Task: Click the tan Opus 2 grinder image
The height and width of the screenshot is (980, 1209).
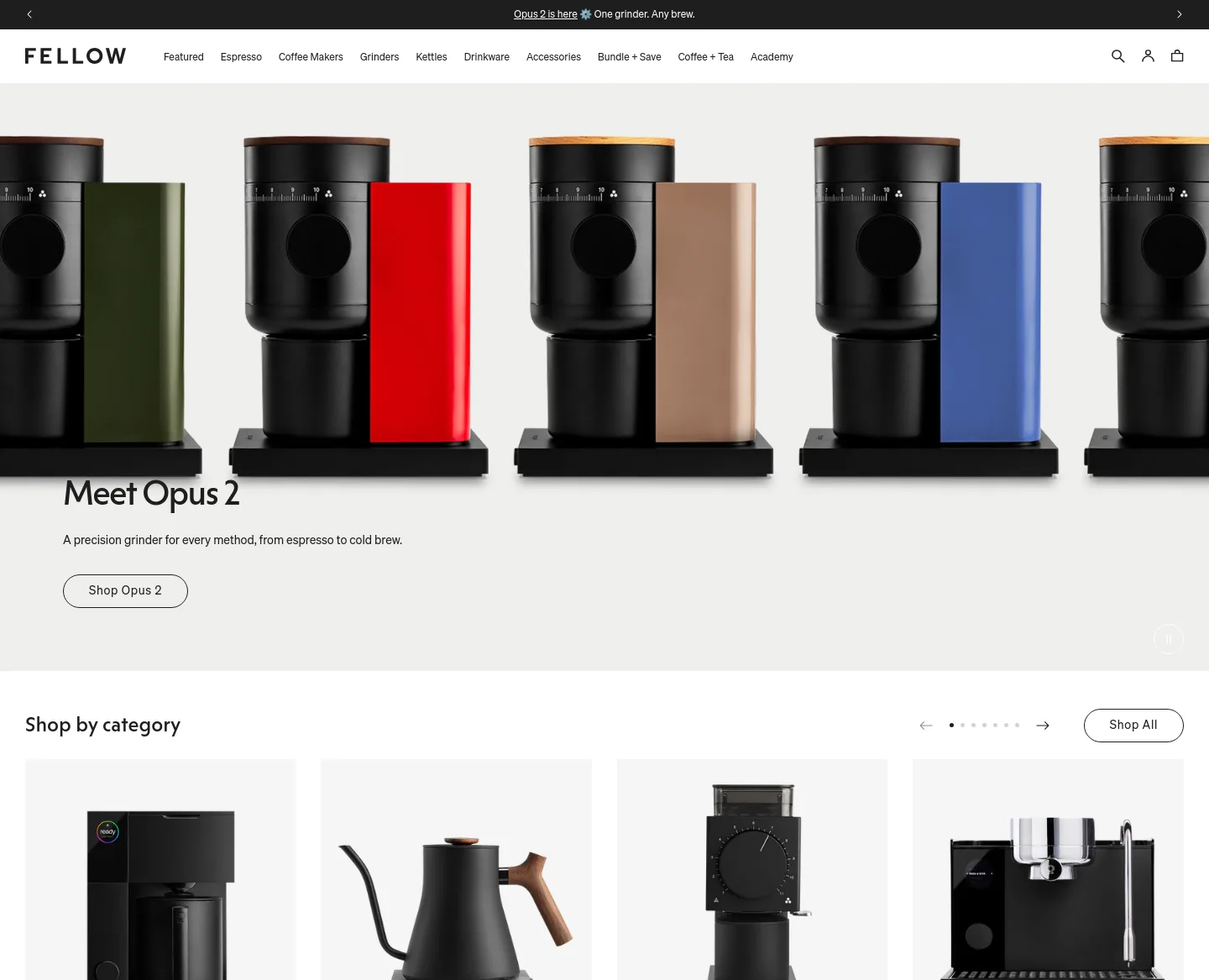Action: tap(644, 307)
